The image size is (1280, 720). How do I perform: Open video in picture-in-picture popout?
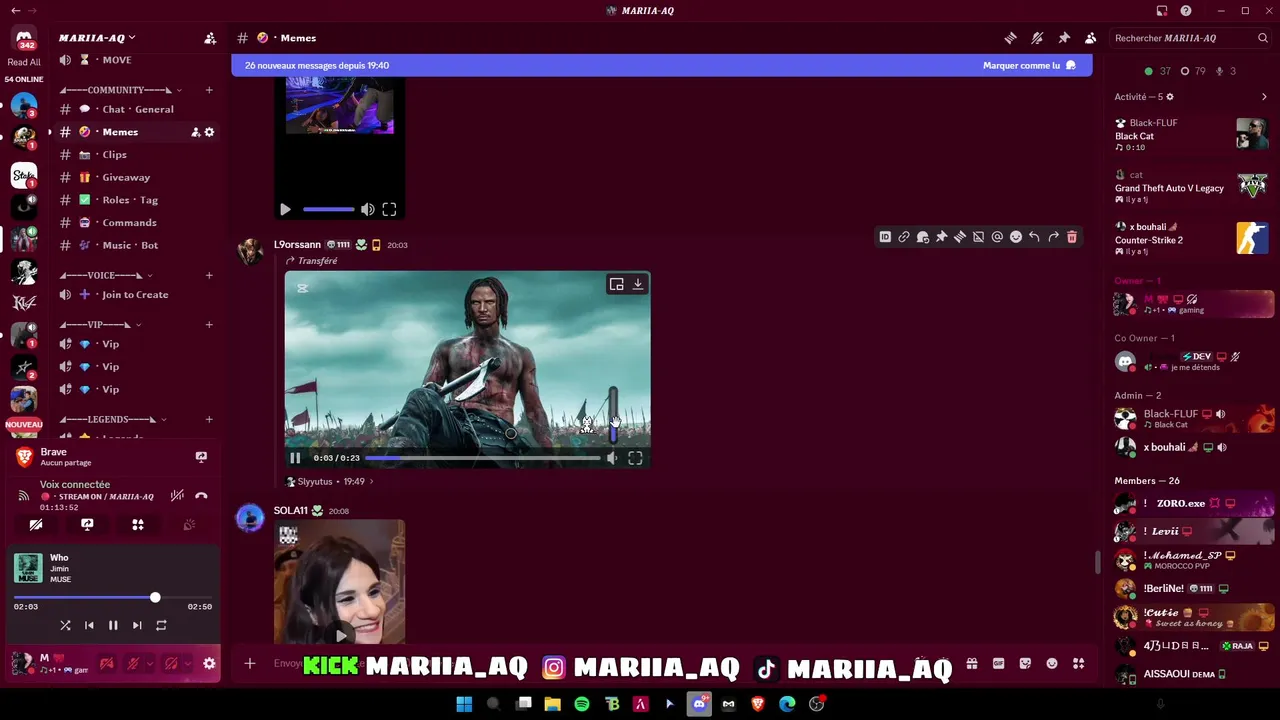pos(617,285)
